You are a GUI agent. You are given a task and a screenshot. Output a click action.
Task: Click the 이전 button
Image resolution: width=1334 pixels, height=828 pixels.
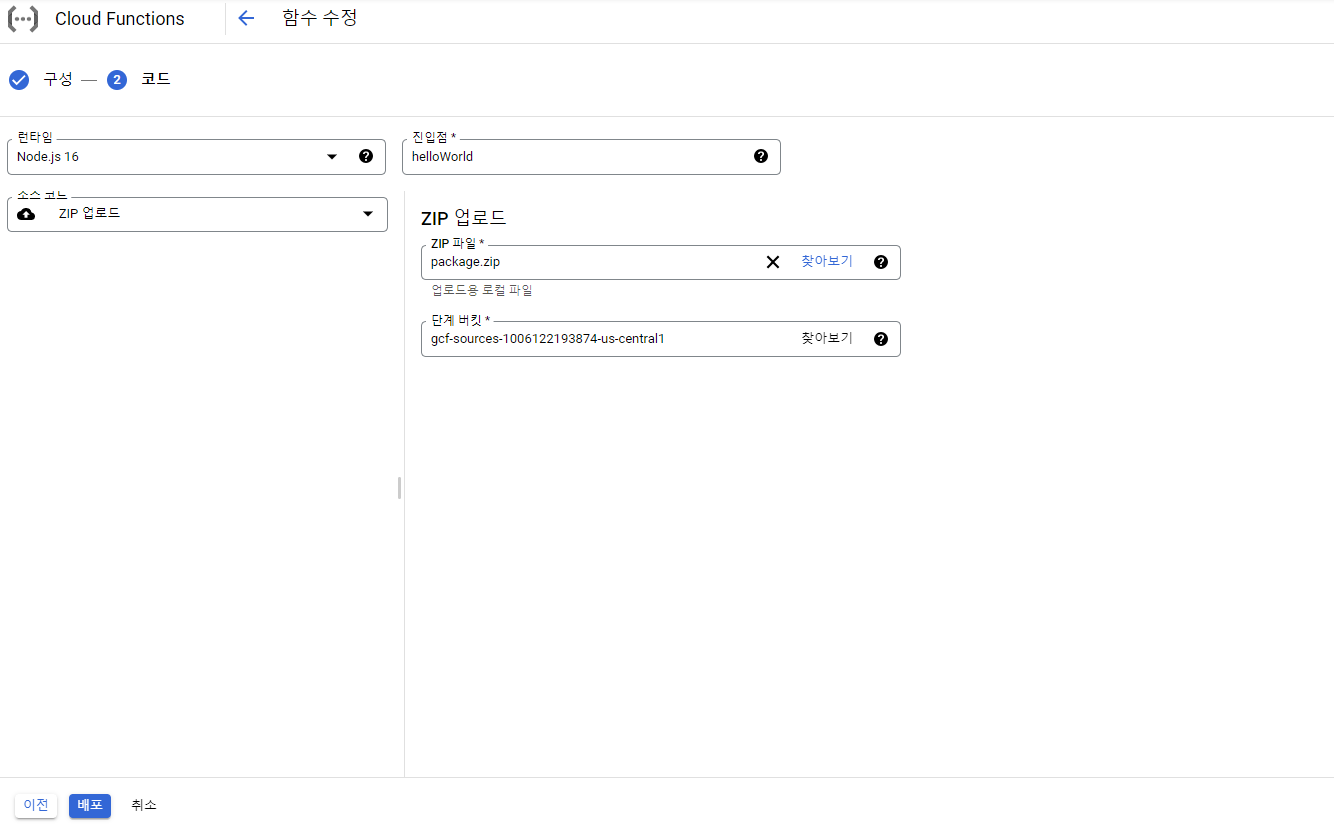click(x=36, y=805)
